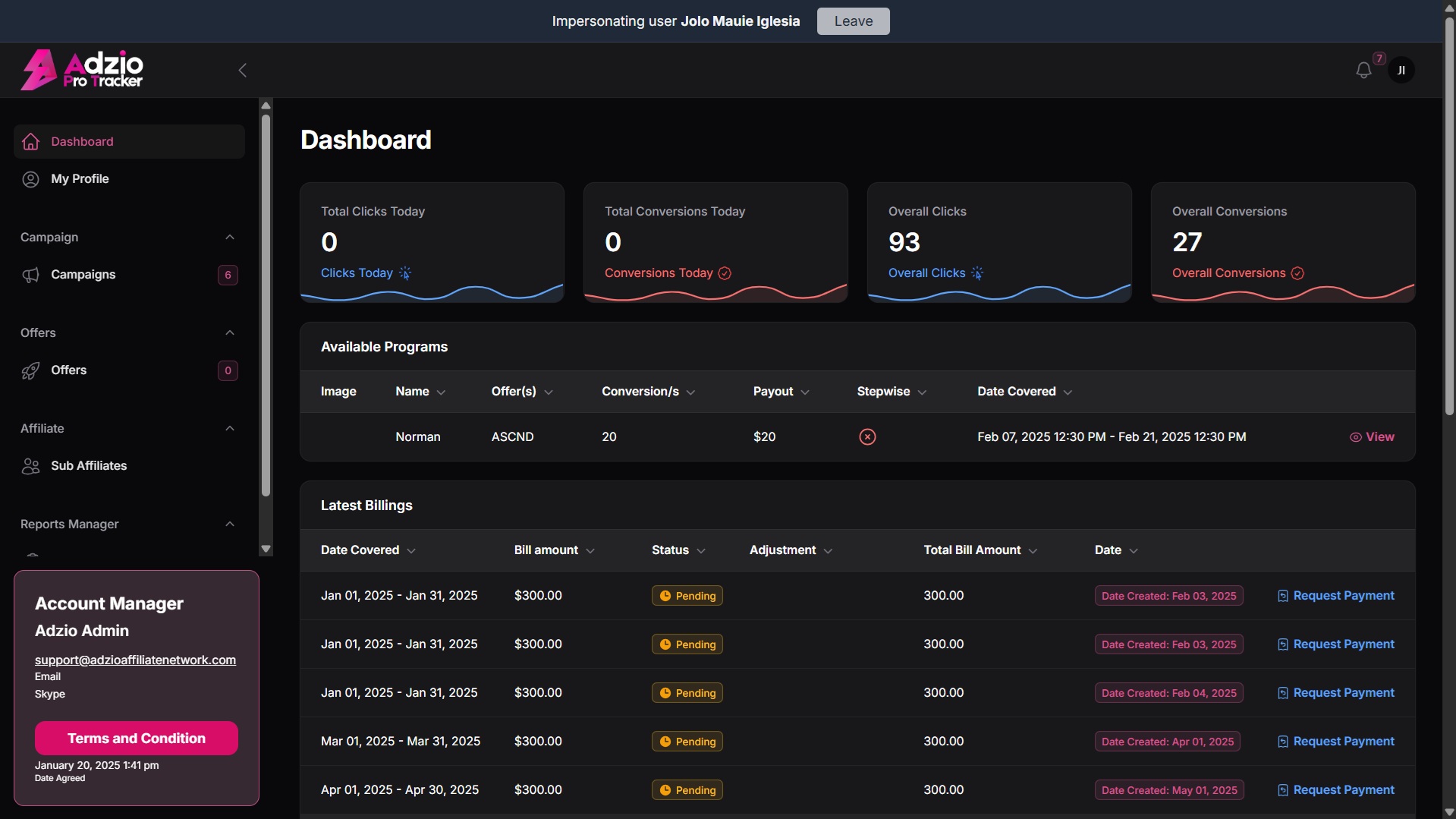This screenshot has width=1456, height=819.
Task: Leave impersonation with the Leave button
Action: (853, 21)
